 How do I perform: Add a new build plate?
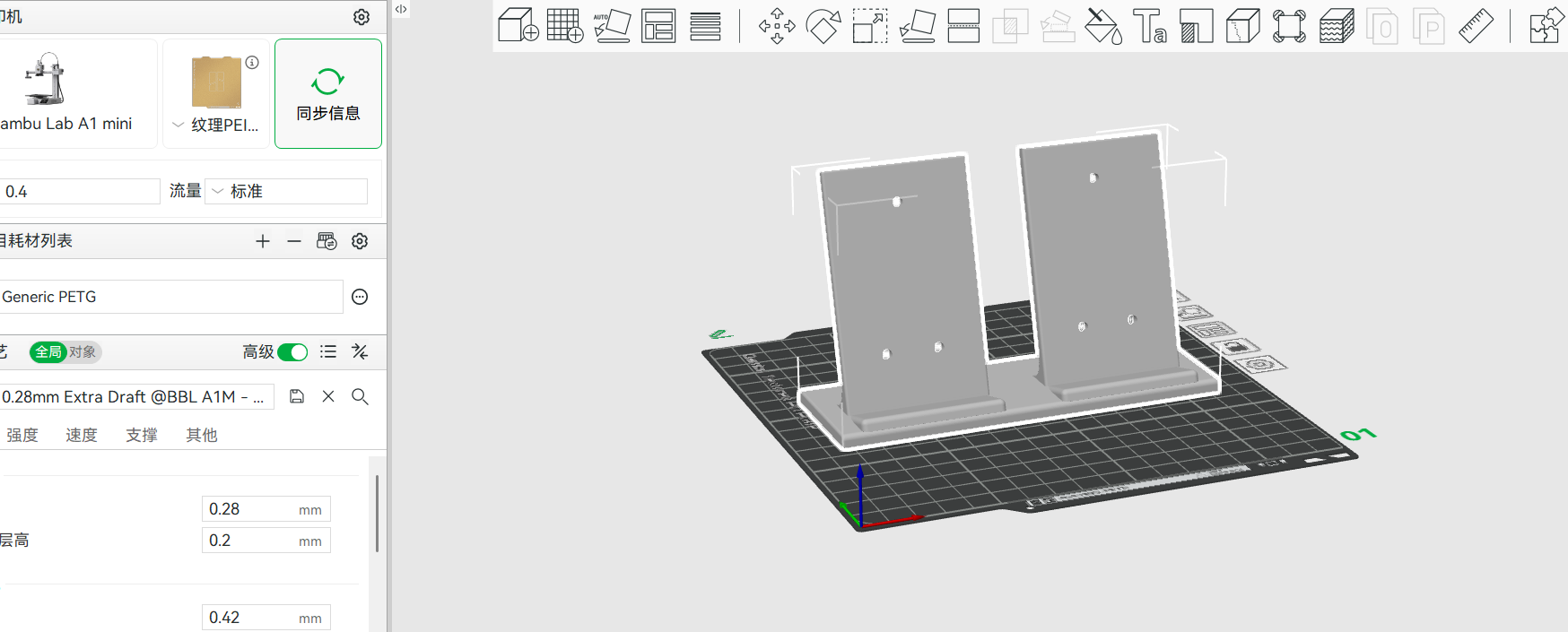coord(564,26)
